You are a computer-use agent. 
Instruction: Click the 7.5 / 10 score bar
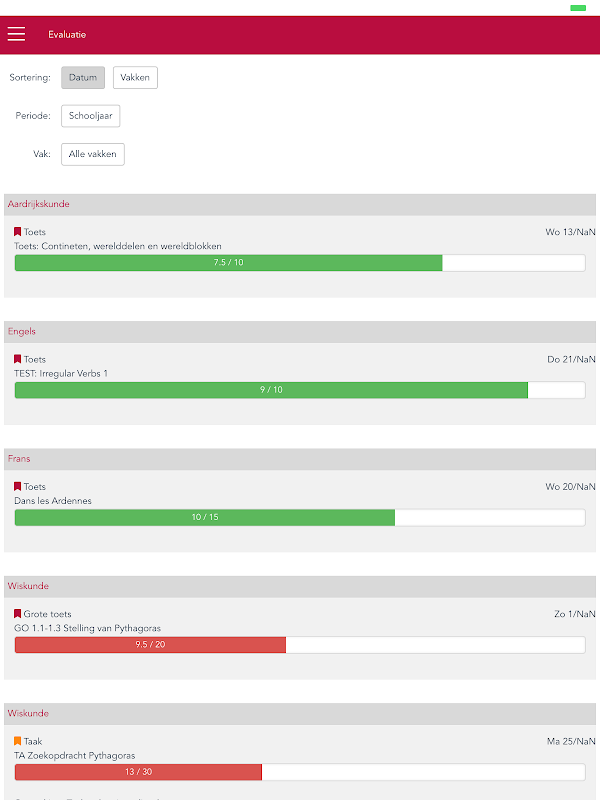[228, 262]
